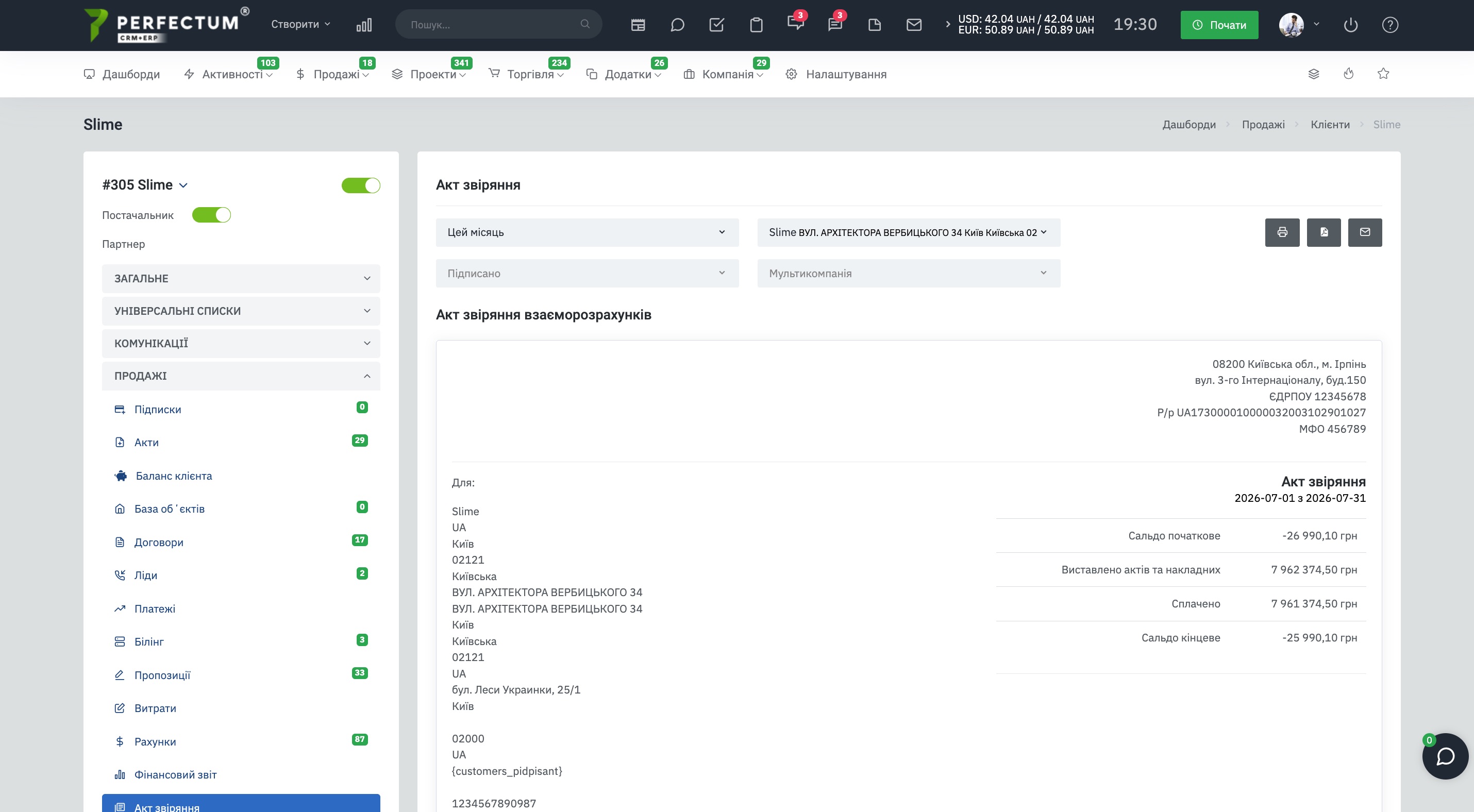1474x812 pixels.
Task: Open the notes document icon in top bar
Action: tap(874, 25)
